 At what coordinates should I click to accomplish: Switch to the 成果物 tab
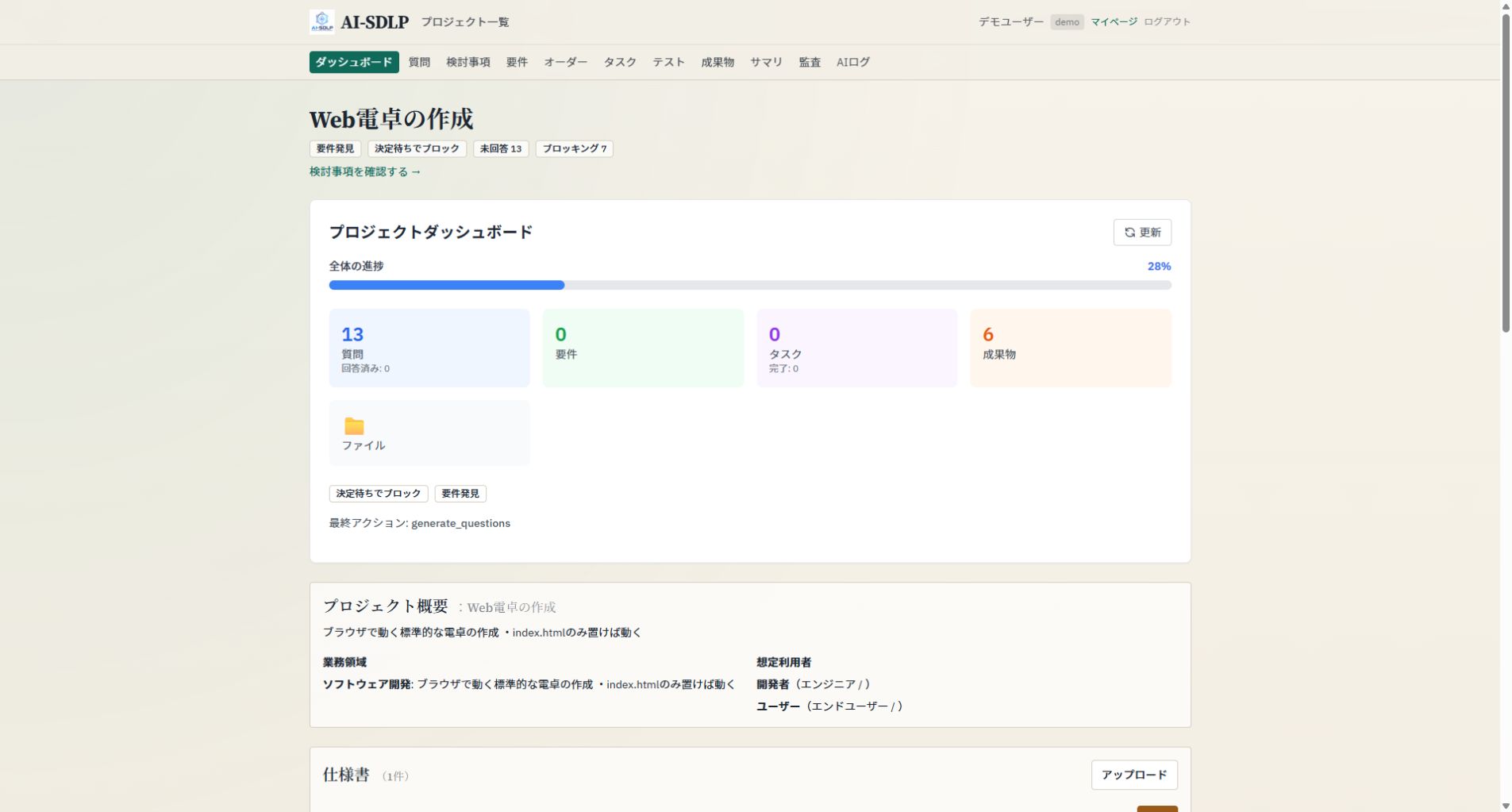coord(718,62)
